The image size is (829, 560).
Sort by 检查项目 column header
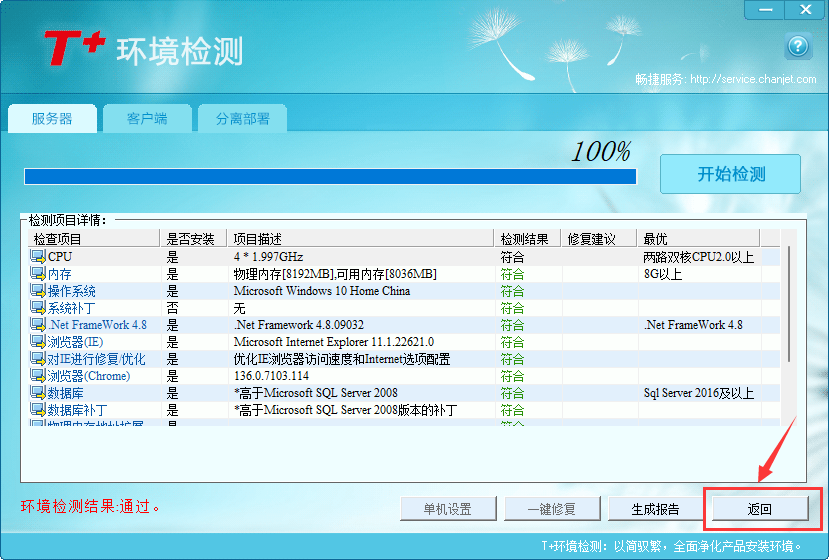(94, 239)
